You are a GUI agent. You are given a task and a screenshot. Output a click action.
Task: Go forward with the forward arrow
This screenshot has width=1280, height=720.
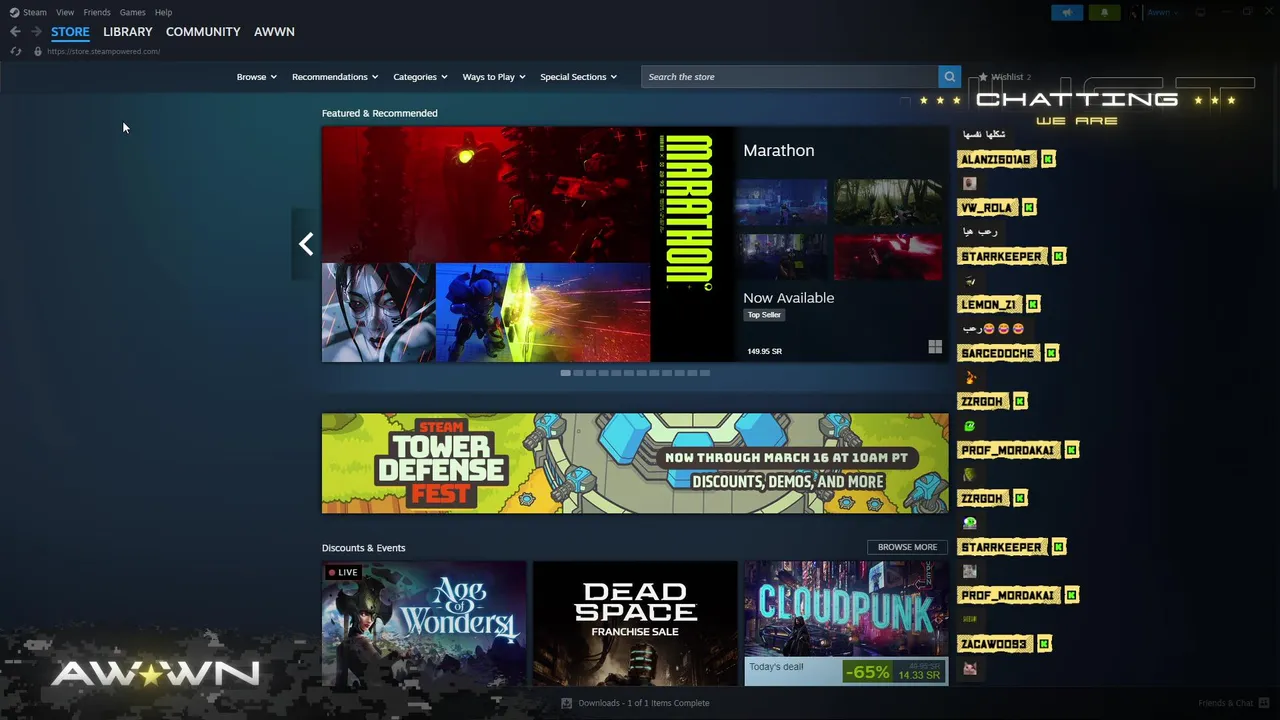coord(36,32)
